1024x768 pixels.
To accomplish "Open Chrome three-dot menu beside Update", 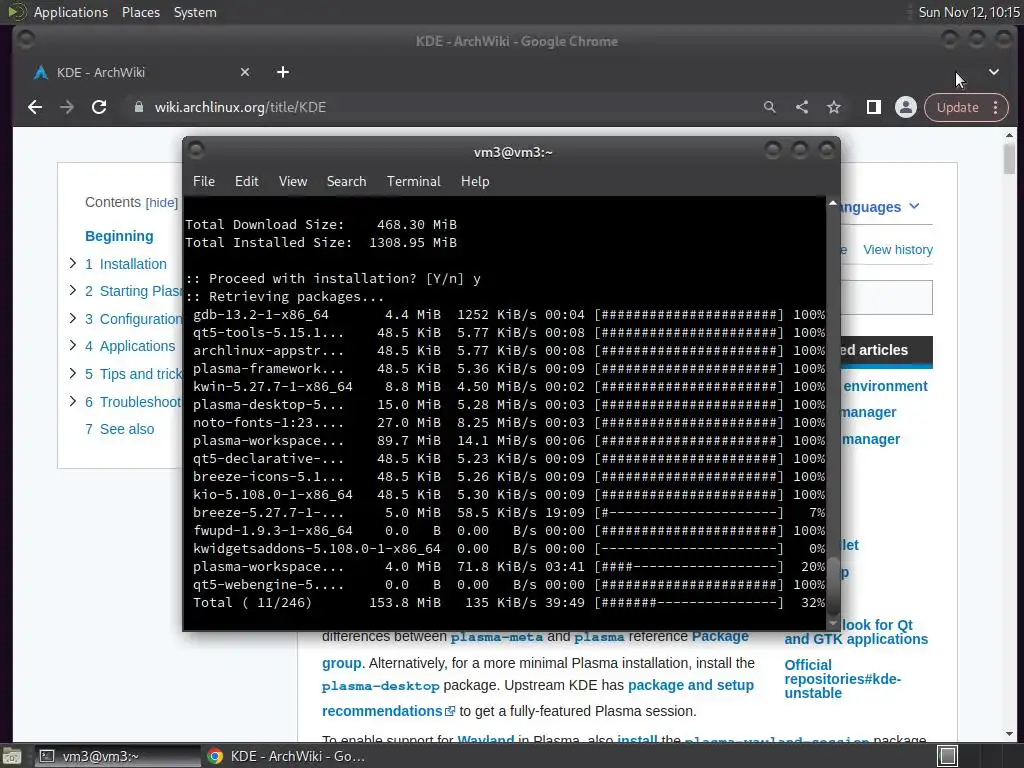I will click(x=995, y=107).
